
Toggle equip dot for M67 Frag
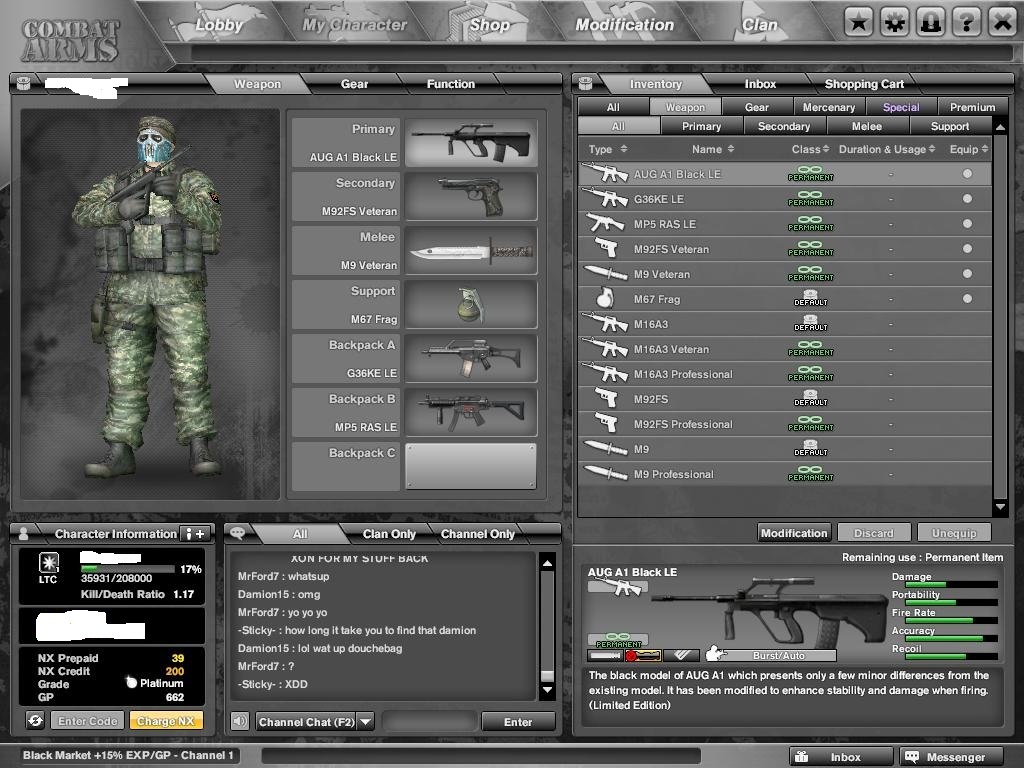(x=967, y=298)
